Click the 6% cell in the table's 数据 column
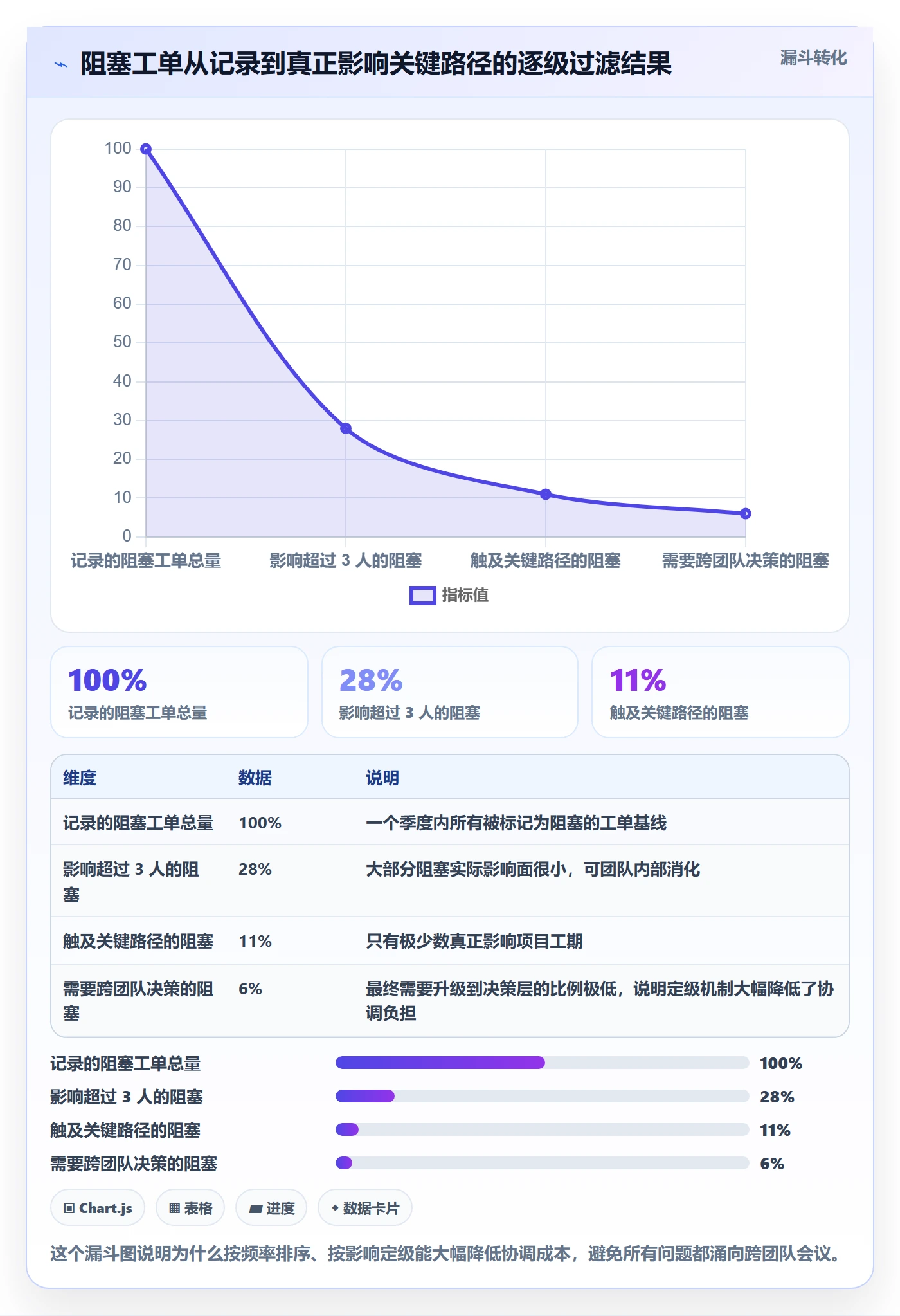900x1316 pixels. tap(251, 989)
